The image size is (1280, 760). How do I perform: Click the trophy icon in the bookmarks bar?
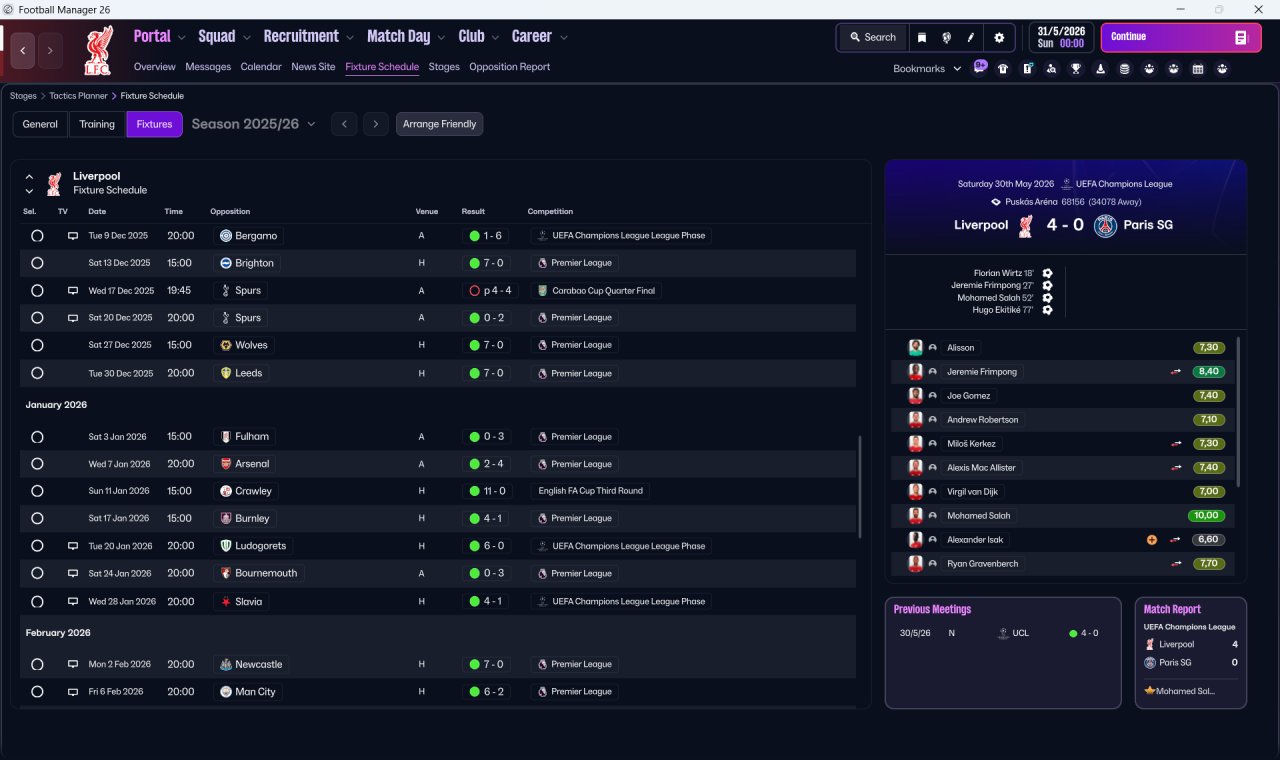[1076, 69]
